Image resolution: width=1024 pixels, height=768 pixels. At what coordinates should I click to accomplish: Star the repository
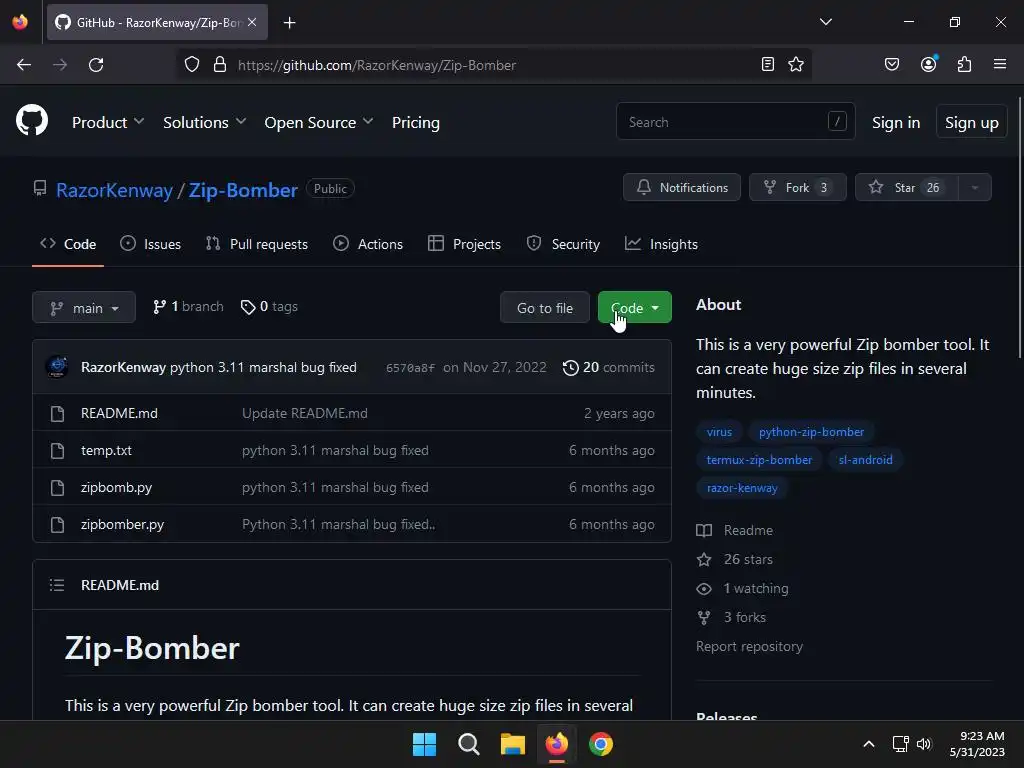coord(906,187)
